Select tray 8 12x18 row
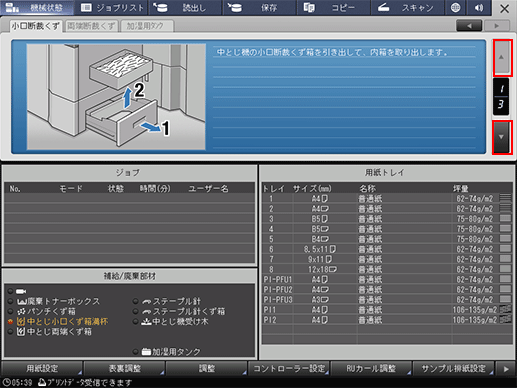 point(387,269)
